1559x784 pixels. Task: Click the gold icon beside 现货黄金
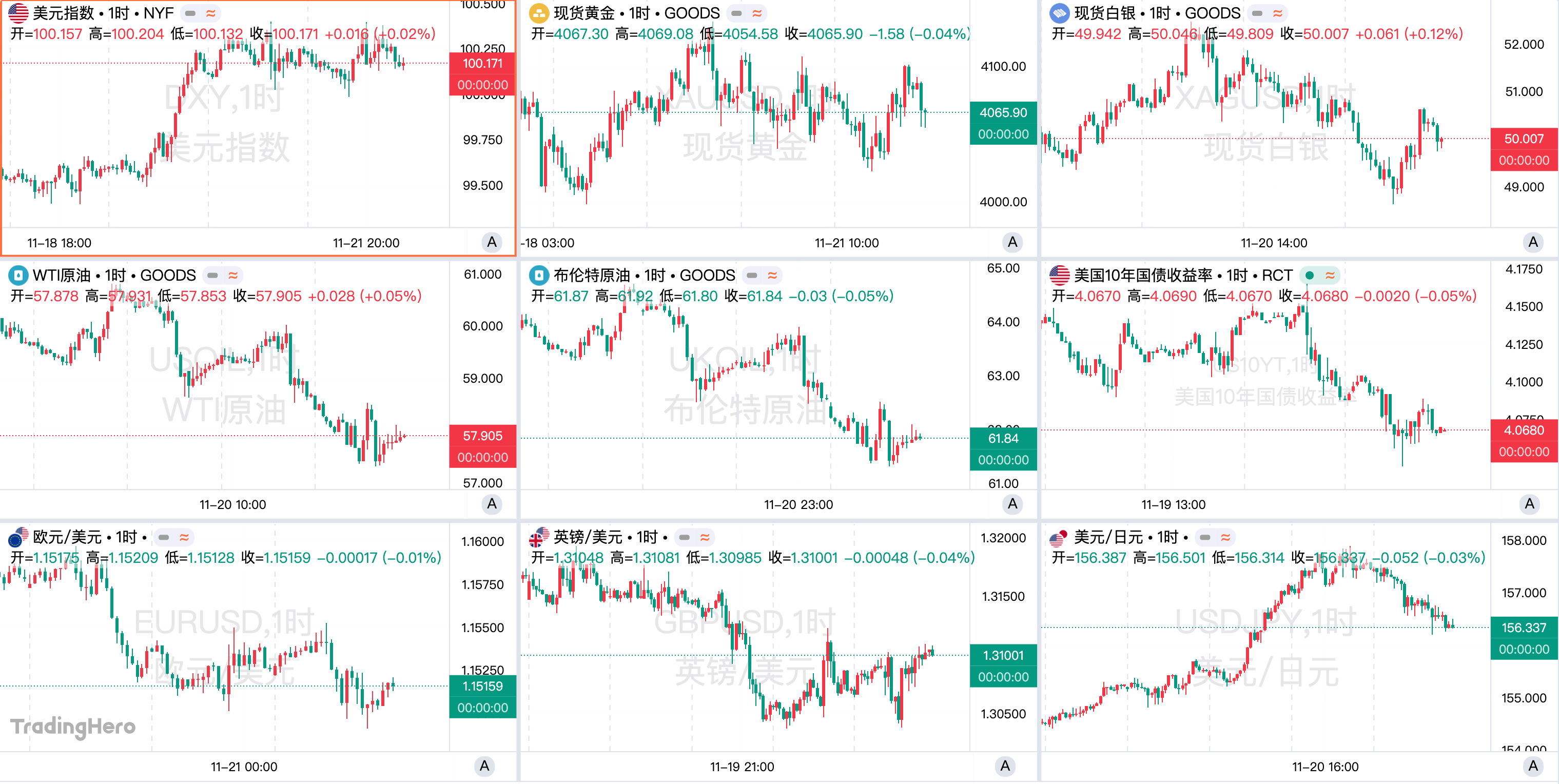point(538,13)
